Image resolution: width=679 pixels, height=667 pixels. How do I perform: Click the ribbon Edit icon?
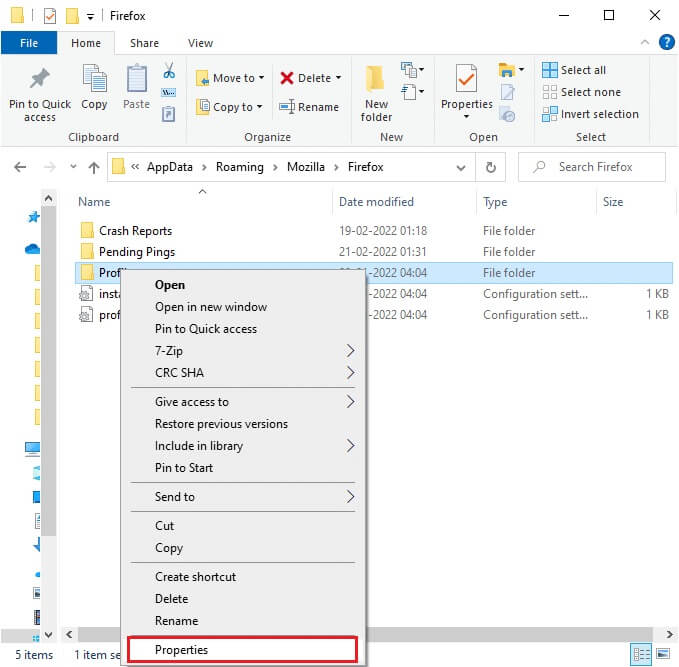pos(507,92)
